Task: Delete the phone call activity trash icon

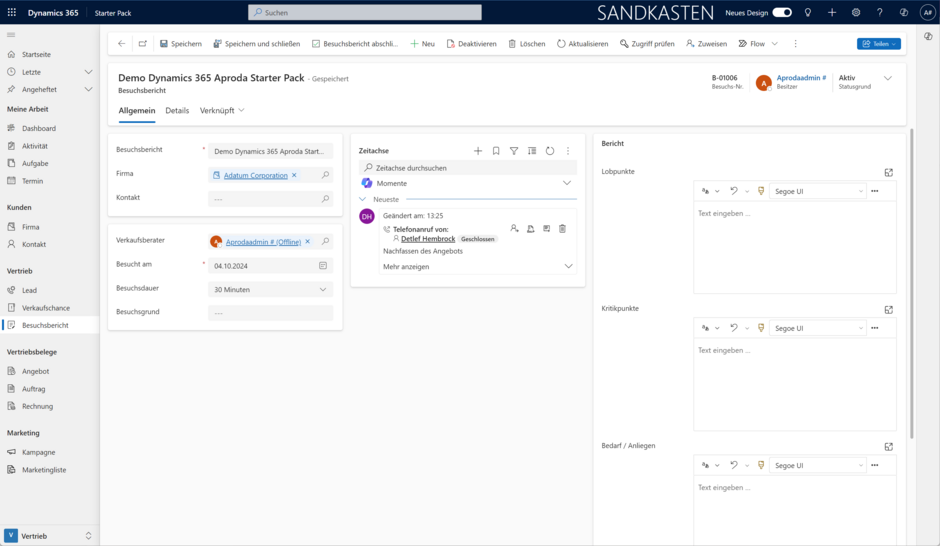Action: tap(562, 228)
